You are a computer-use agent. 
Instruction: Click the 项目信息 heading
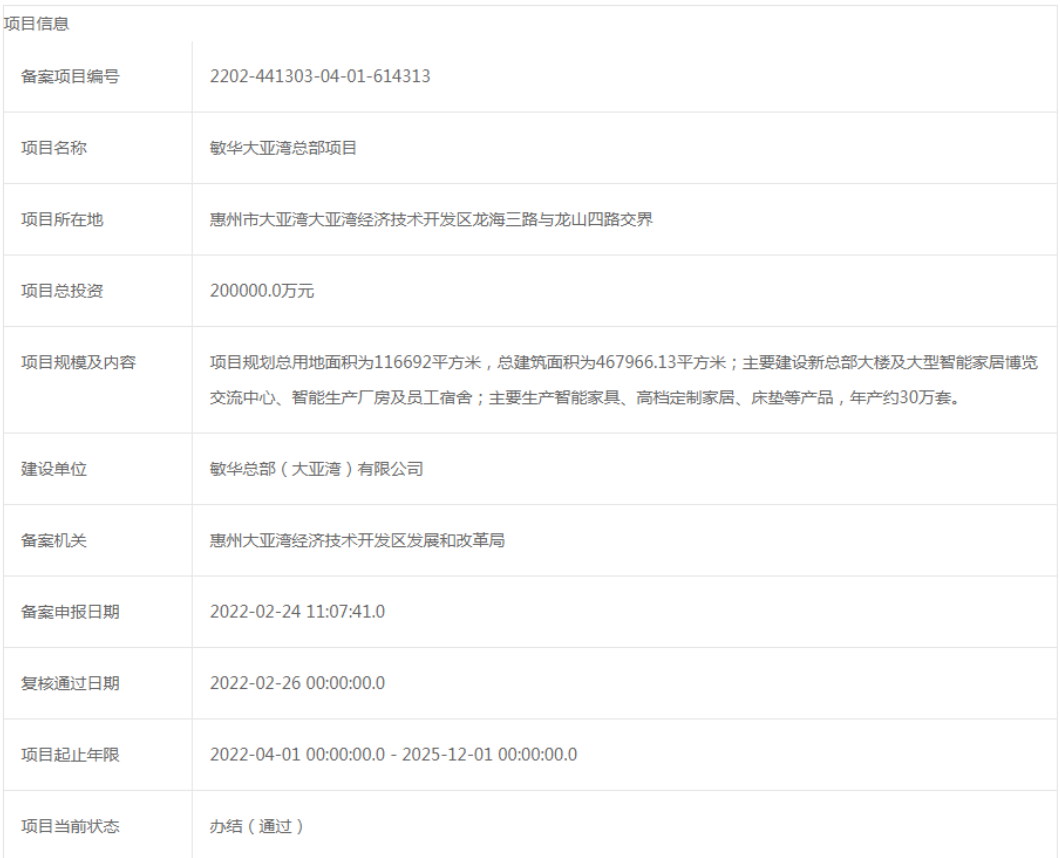(x=37, y=24)
